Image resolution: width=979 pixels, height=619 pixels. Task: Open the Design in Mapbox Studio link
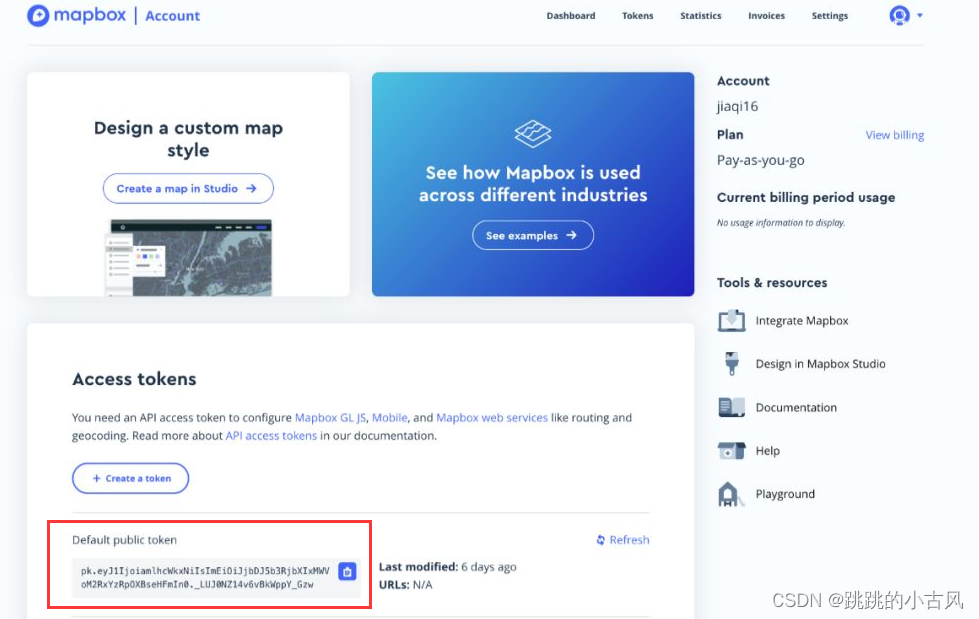(x=820, y=364)
